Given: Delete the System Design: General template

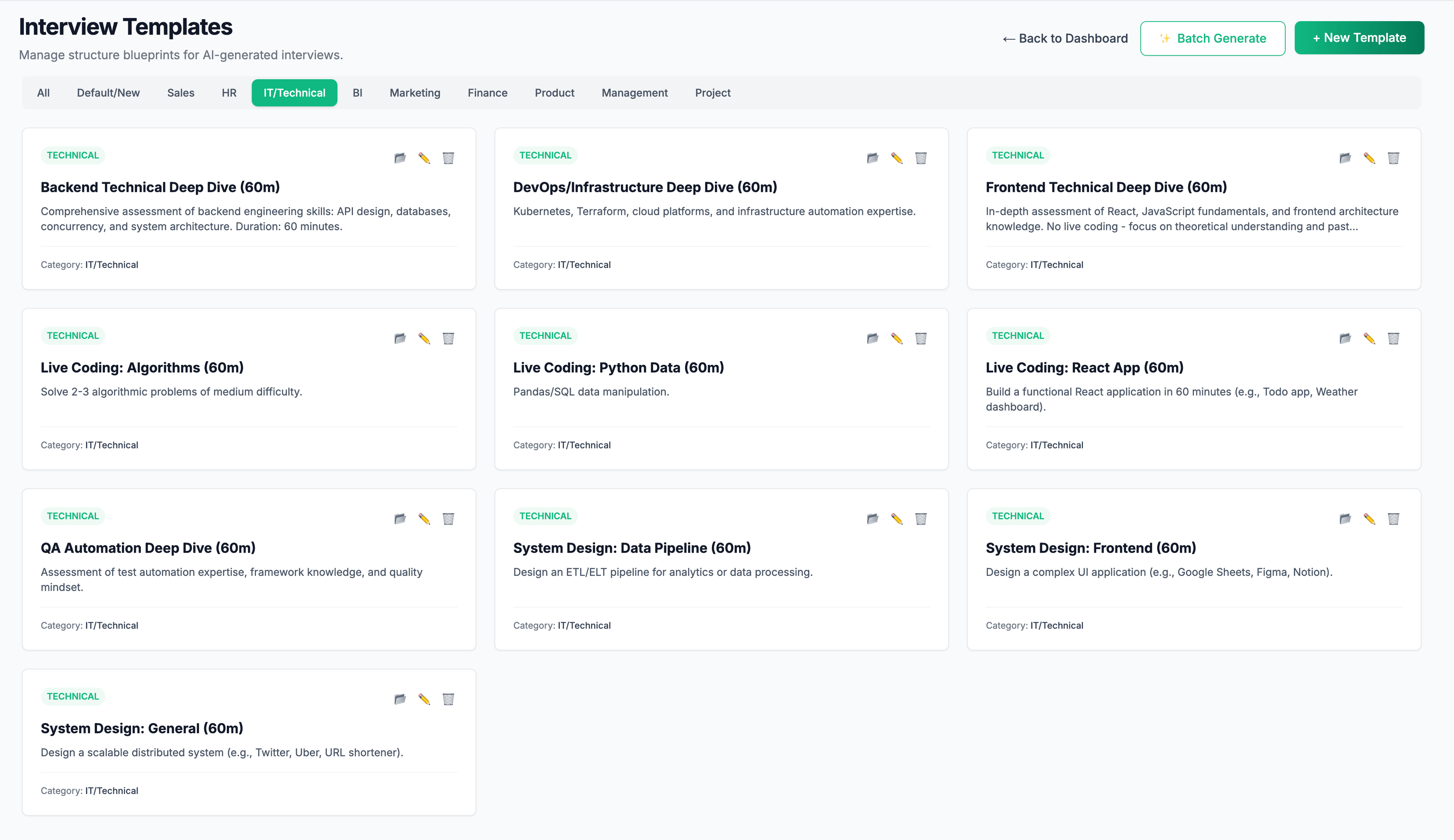Looking at the screenshot, I should tap(449, 699).
